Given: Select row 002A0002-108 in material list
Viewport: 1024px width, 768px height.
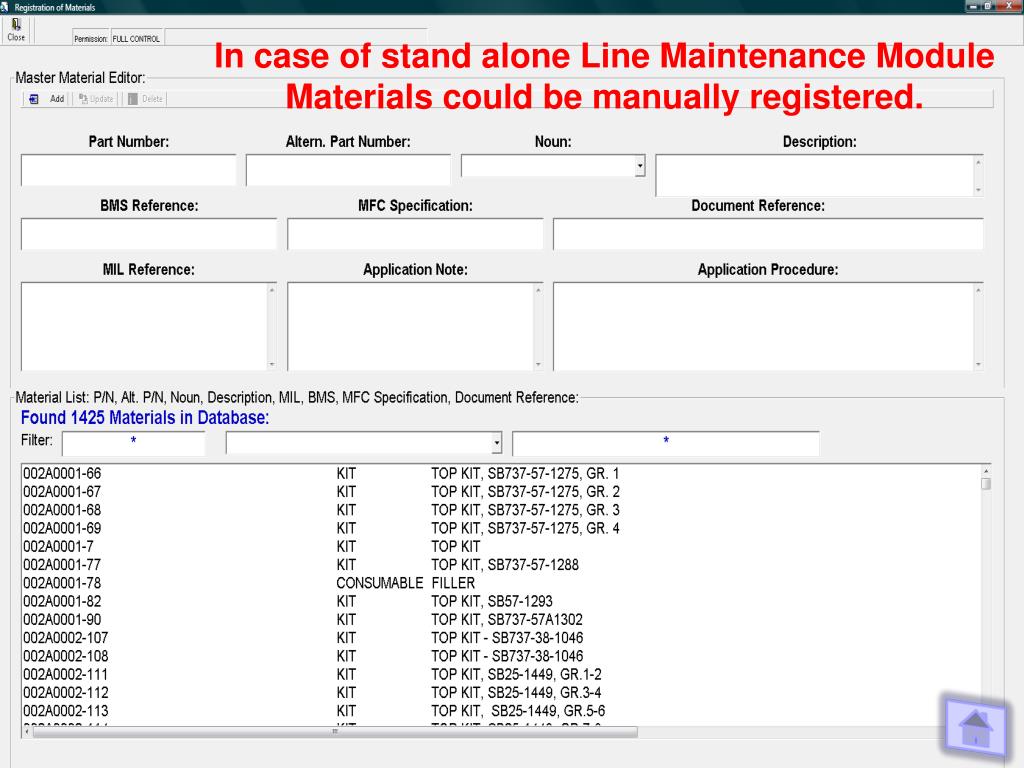Looking at the screenshot, I should pos(501,656).
